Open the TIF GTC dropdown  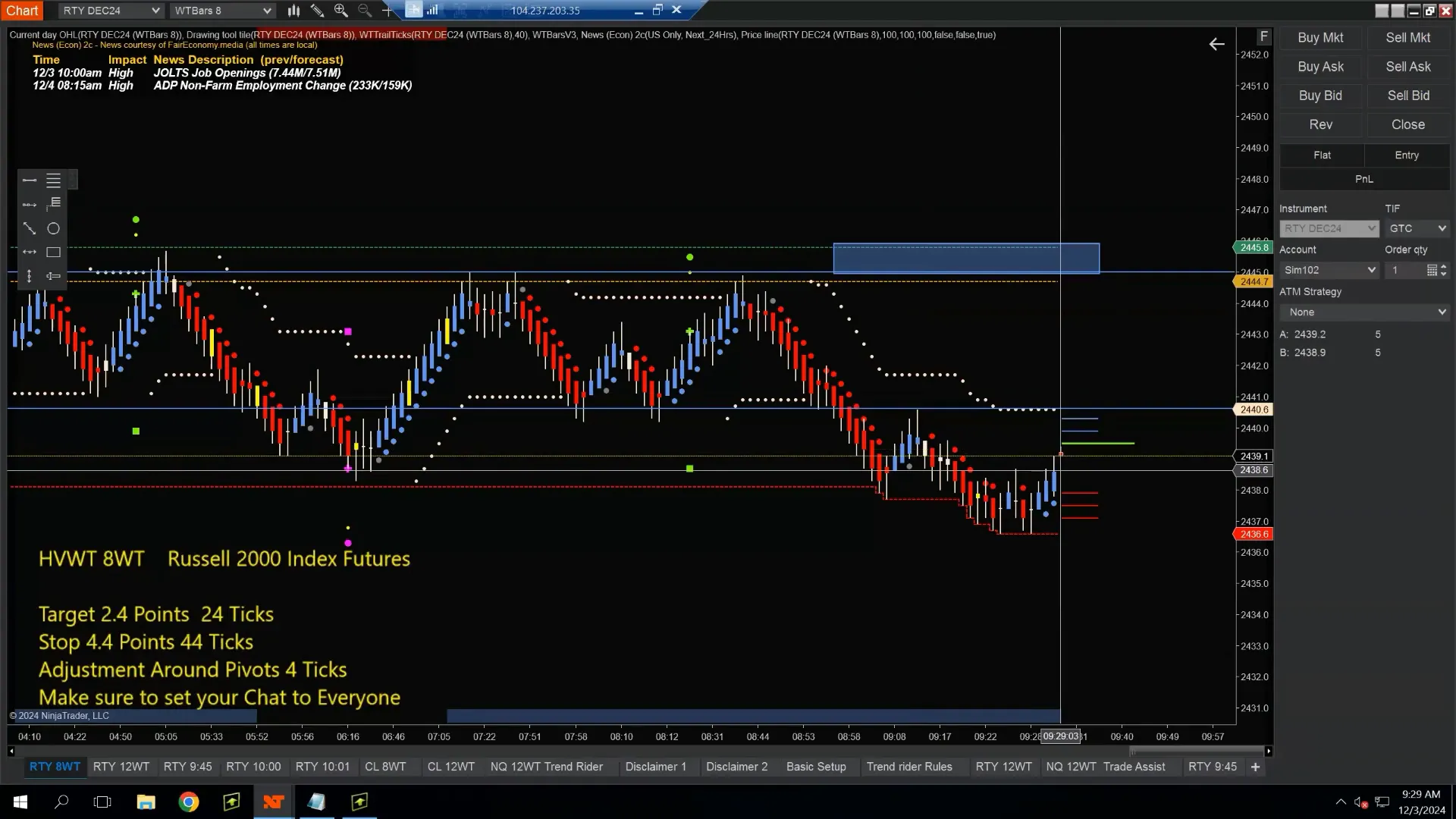coord(1417,228)
